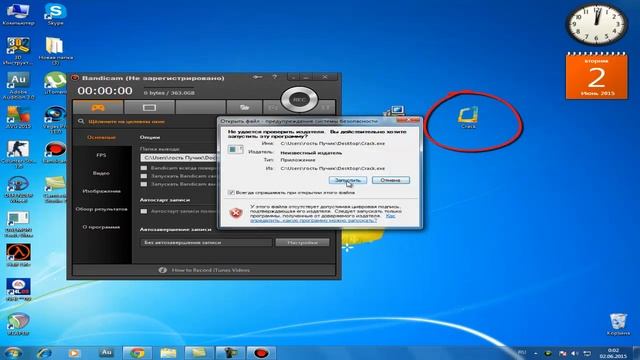Open the 3D Инструктор desktop shortcut
The height and width of the screenshot is (360, 640).
[18, 51]
